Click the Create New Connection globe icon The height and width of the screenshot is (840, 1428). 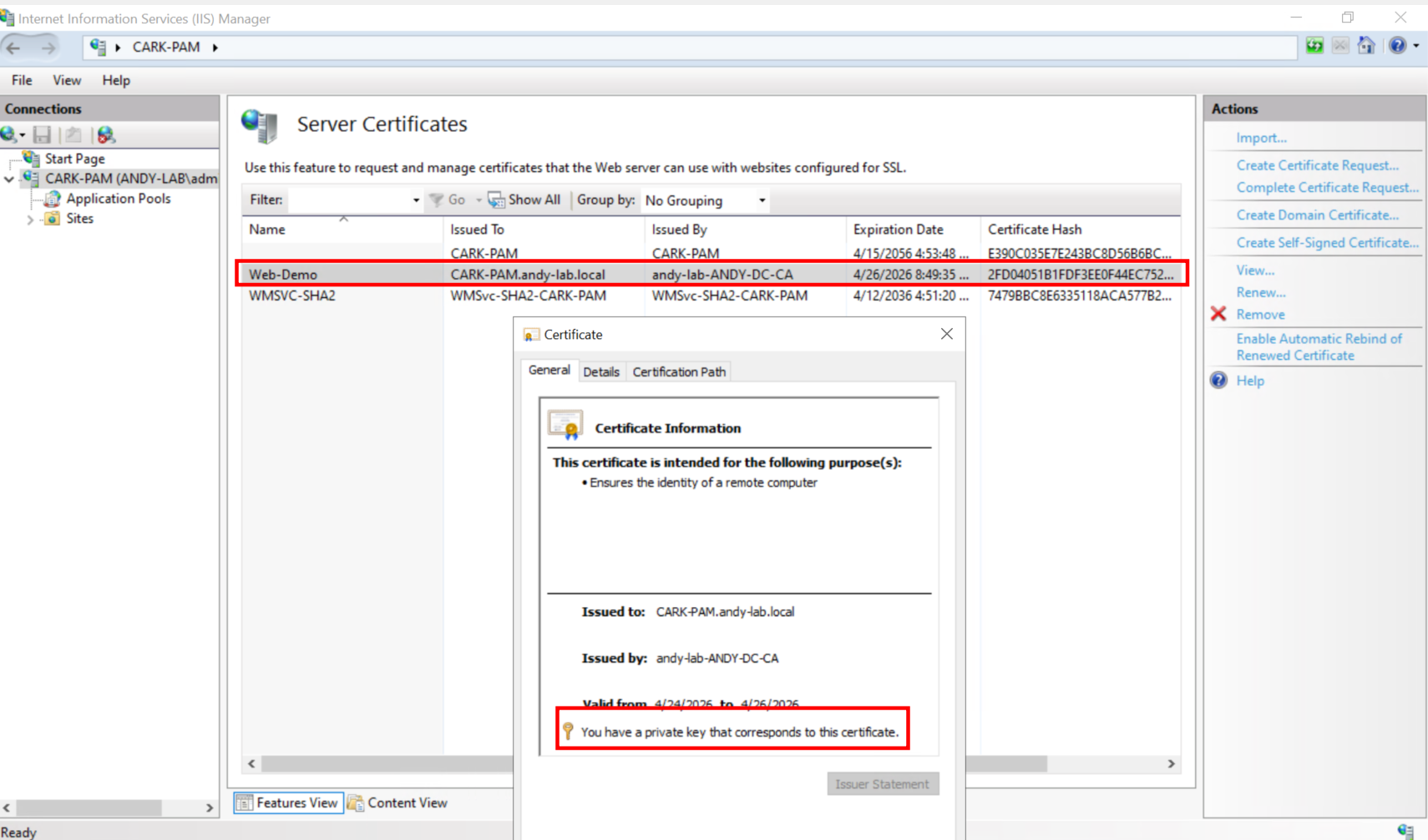[x=10, y=134]
